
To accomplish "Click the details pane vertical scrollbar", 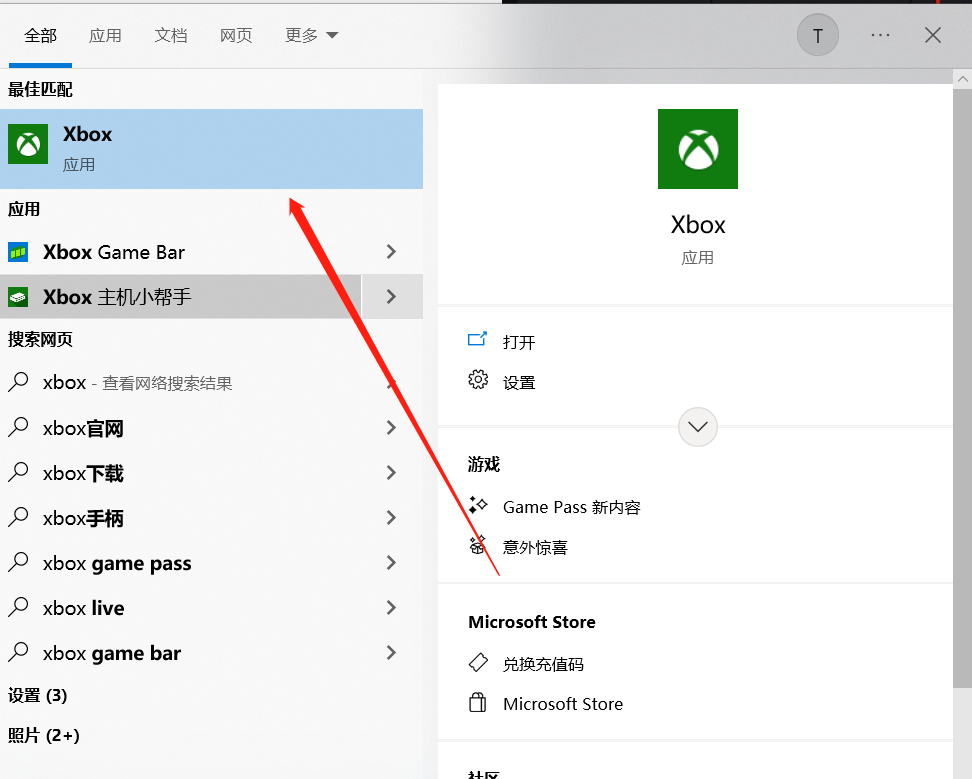I will (x=962, y=388).
